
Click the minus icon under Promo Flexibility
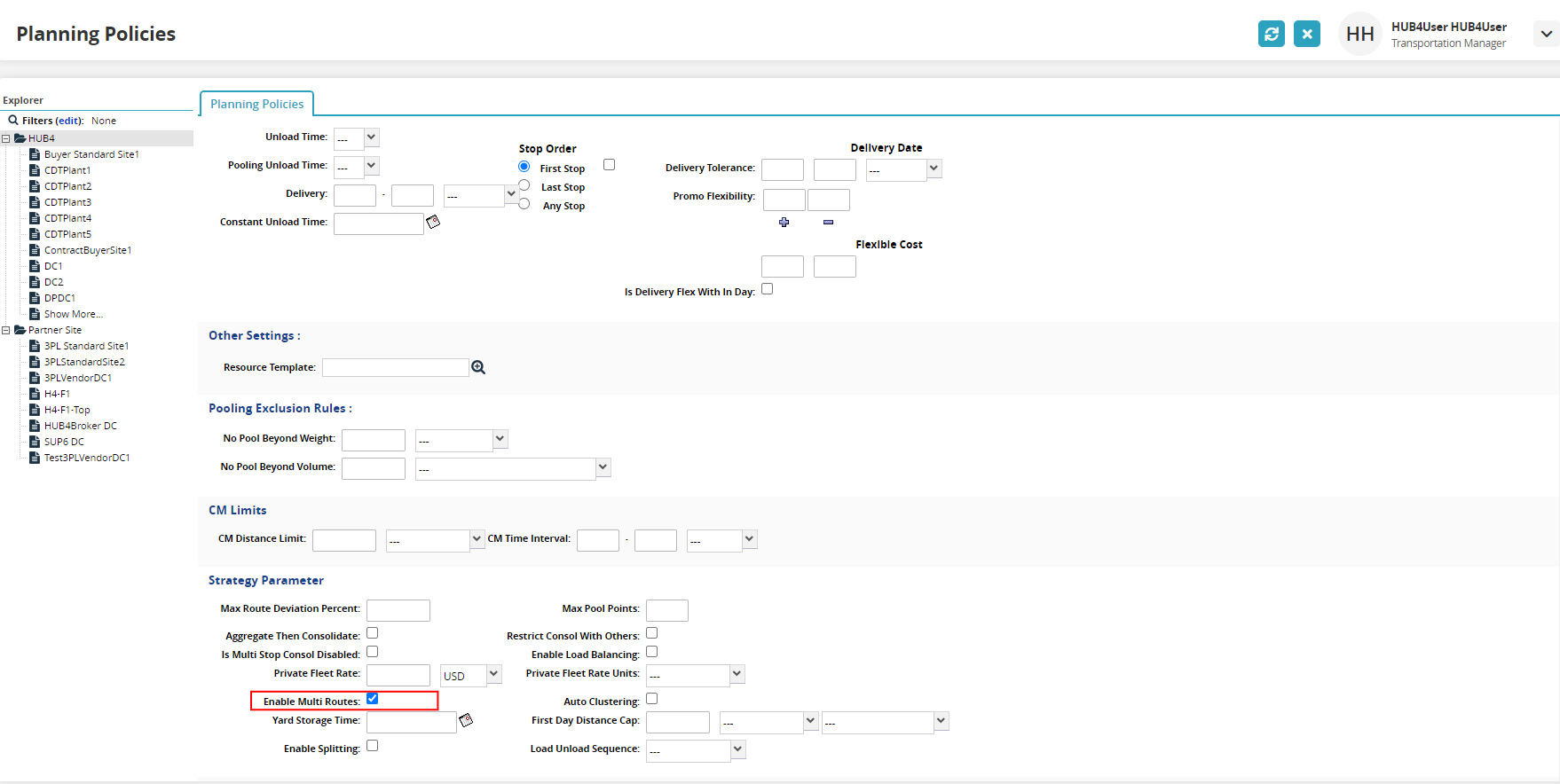click(x=828, y=223)
